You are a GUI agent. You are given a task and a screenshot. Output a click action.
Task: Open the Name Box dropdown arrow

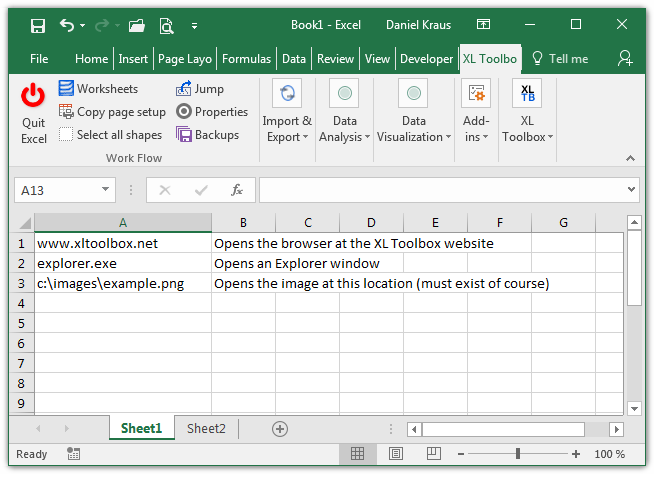(105, 190)
